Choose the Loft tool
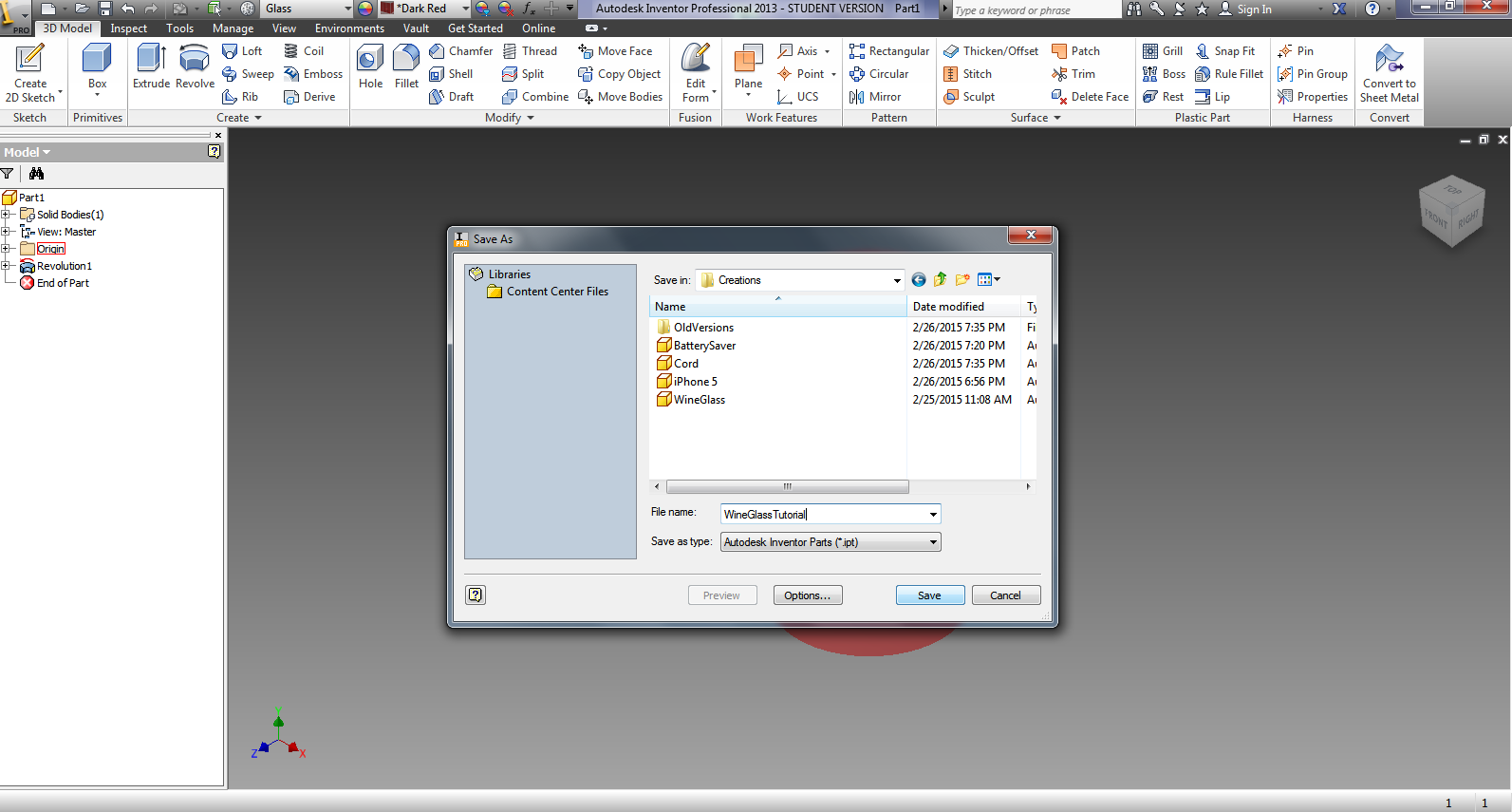Image resolution: width=1512 pixels, height=812 pixels. point(242,51)
